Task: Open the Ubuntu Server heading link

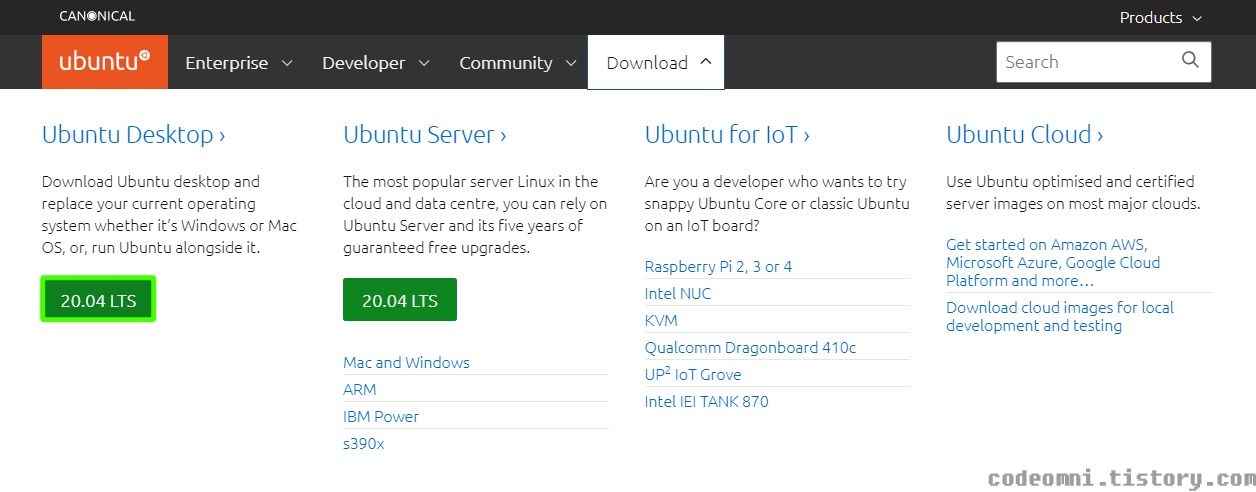Action: click(x=425, y=134)
